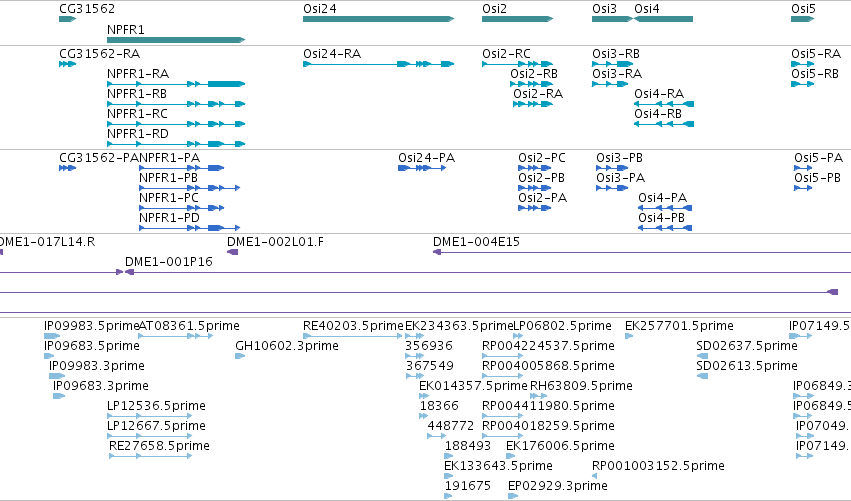This screenshot has width=851, height=501.
Task: Open the Osi24-RA transcript label
Action: click(332, 54)
